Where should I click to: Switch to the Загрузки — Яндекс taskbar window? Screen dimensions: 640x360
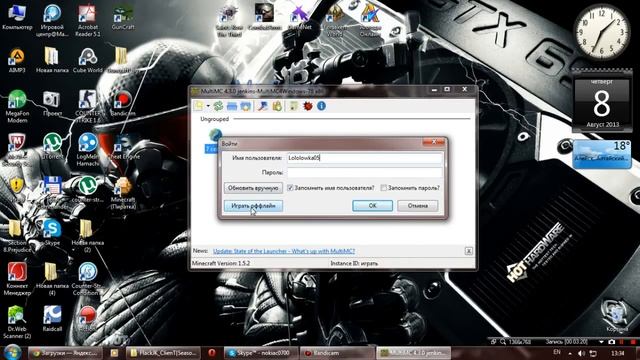65,353
